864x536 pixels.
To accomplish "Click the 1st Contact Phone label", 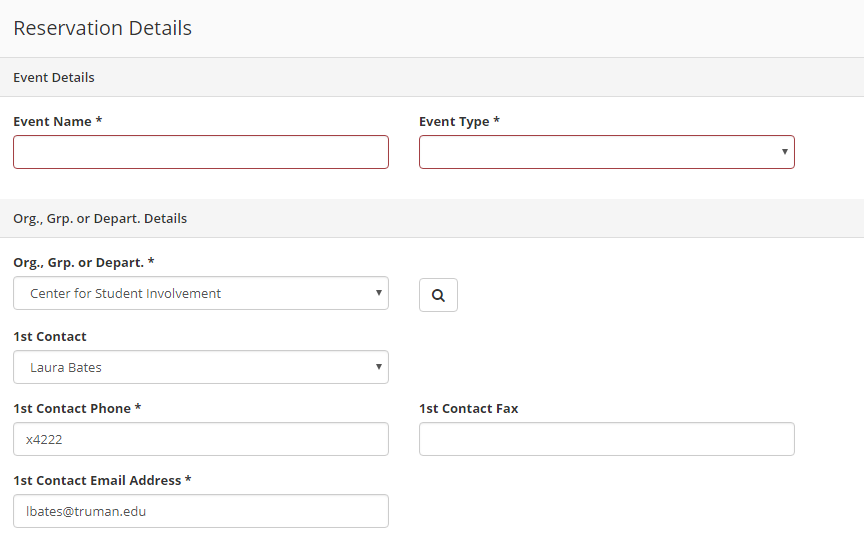I will pyautogui.click(x=77, y=408).
